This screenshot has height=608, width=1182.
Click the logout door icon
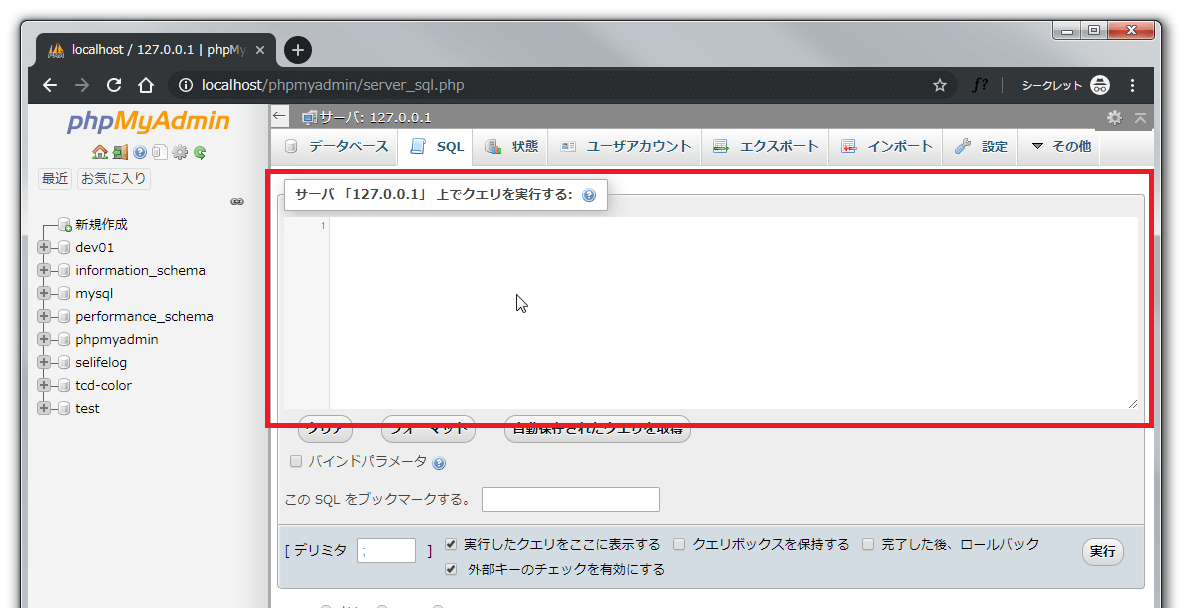click(x=119, y=153)
